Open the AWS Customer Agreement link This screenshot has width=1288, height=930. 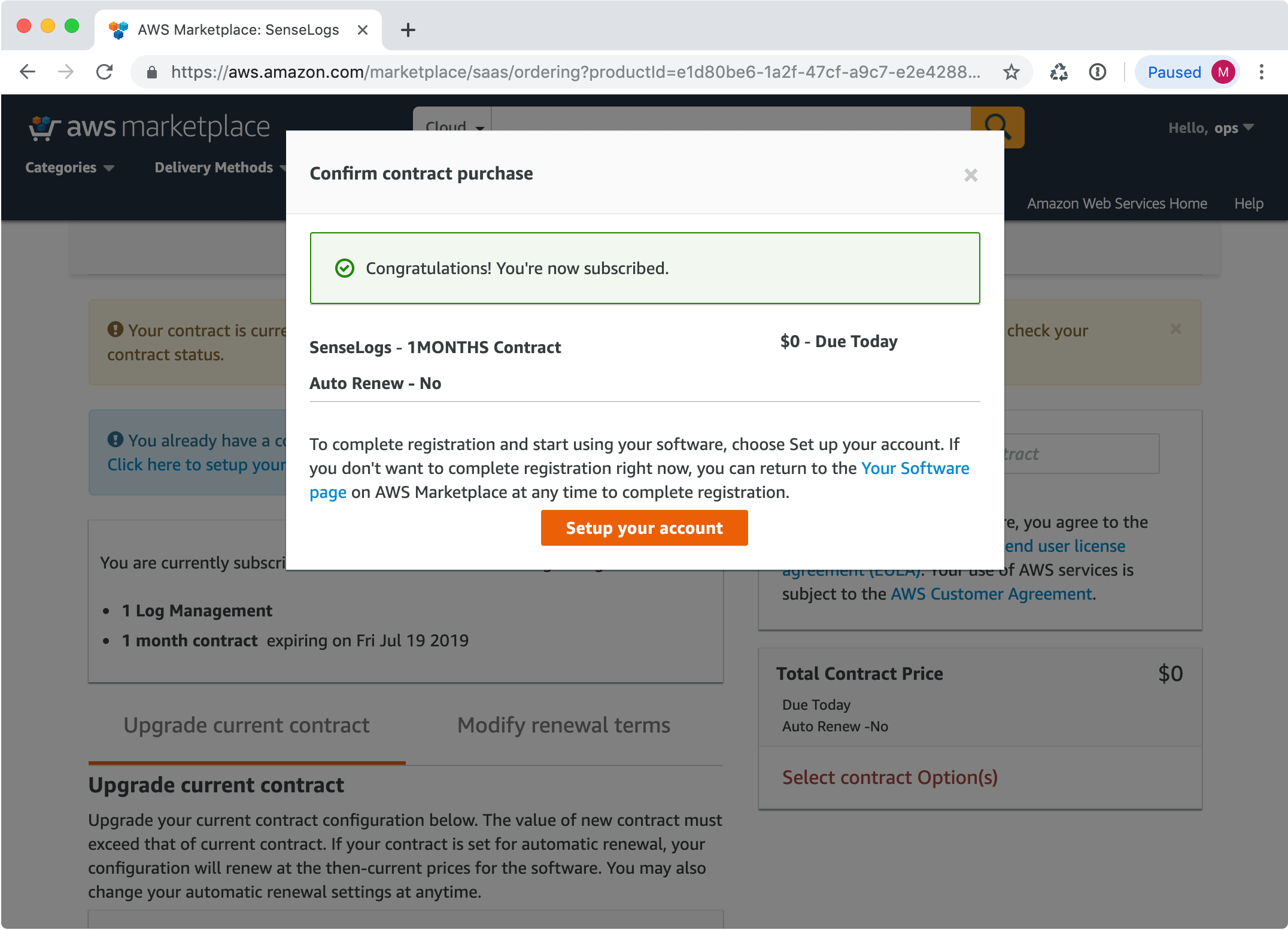[x=992, y=594]
